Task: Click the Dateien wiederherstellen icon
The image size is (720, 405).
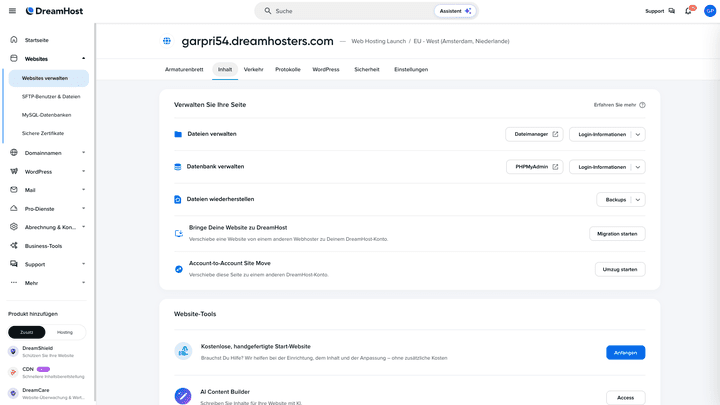Action: pos(178,199)
